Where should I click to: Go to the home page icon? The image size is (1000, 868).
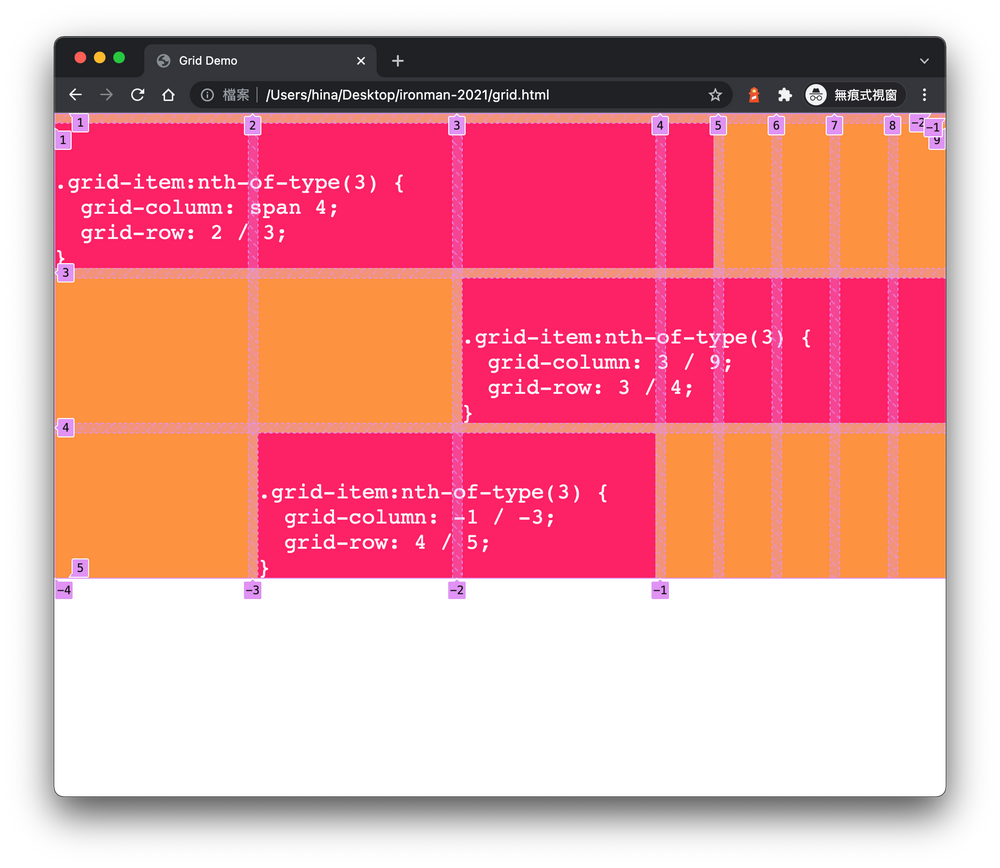coord(168,95)
